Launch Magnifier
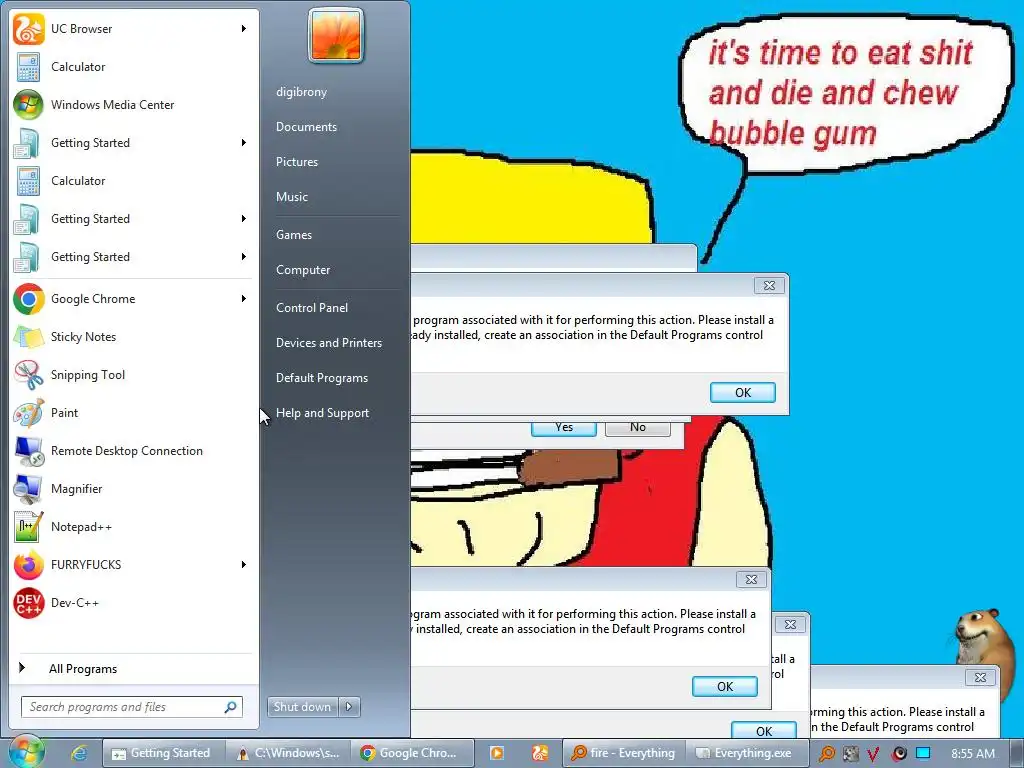Viewport: 1024px width, 768px height. (134, 488)
